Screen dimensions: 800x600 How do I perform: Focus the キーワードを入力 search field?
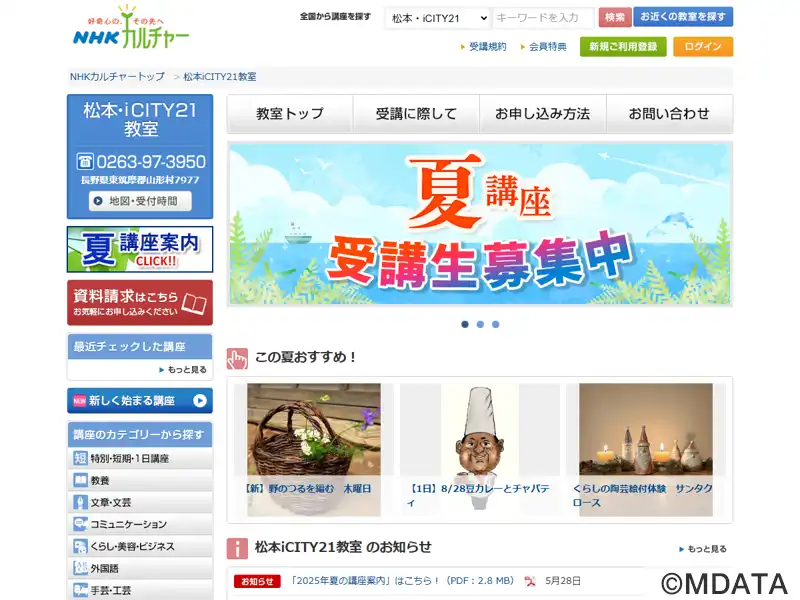tap(544, 18)
